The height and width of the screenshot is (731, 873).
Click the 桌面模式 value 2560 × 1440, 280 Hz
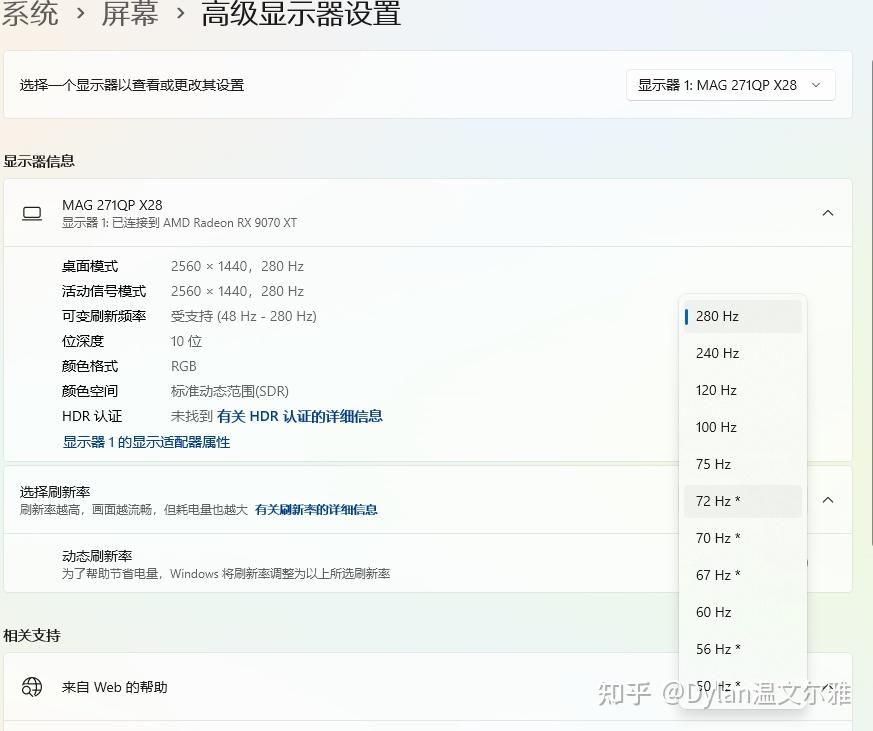click(237, 267)
